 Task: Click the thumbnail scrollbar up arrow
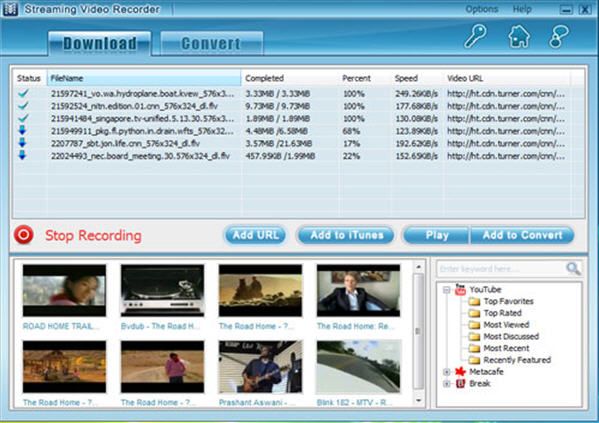(x=418, y=266)
